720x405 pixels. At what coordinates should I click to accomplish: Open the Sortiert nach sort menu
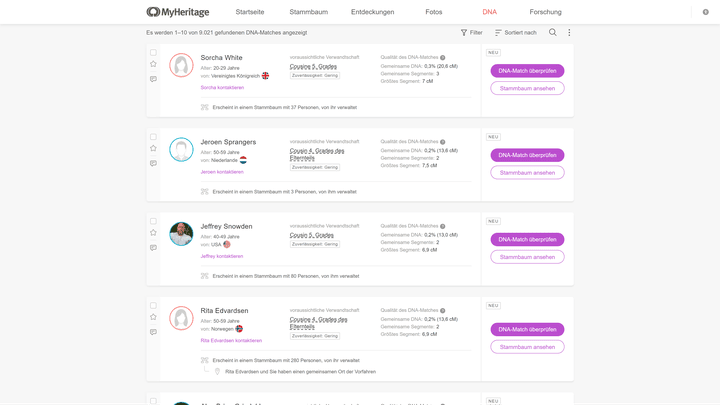coord(516,33)
